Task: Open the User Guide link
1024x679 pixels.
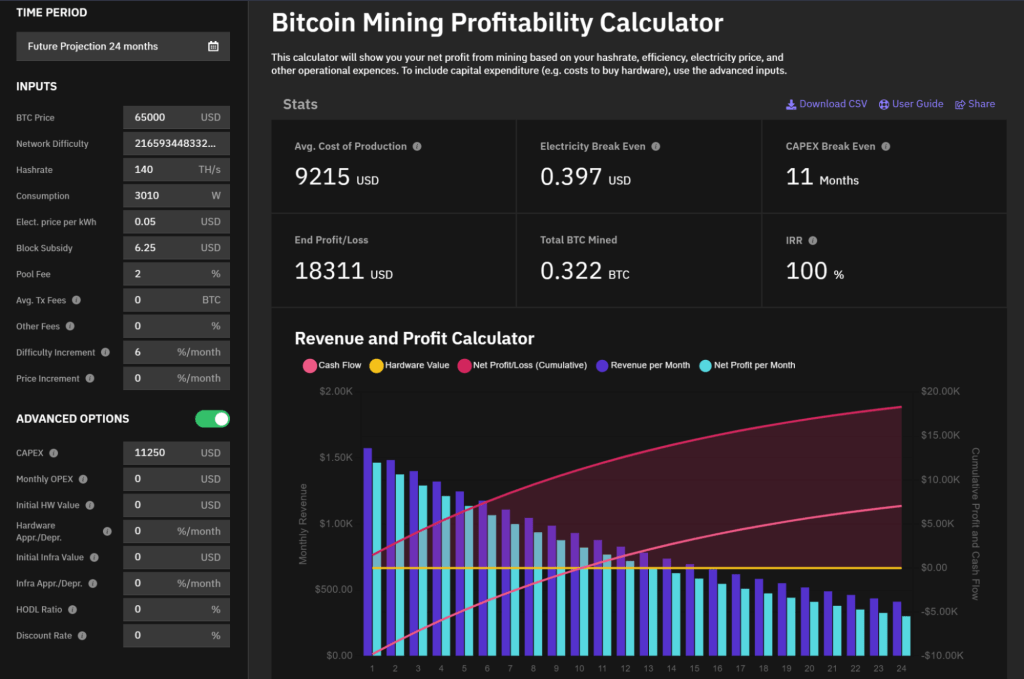Action: point(910,104)
